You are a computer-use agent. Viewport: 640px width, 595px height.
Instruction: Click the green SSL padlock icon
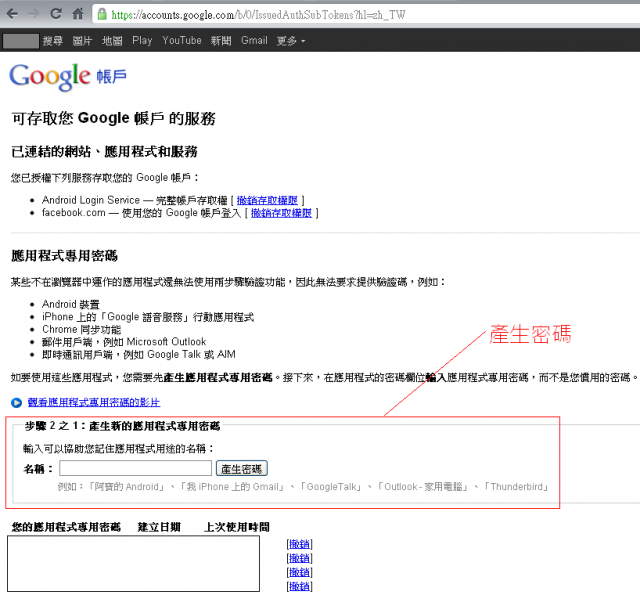point(102,15)
